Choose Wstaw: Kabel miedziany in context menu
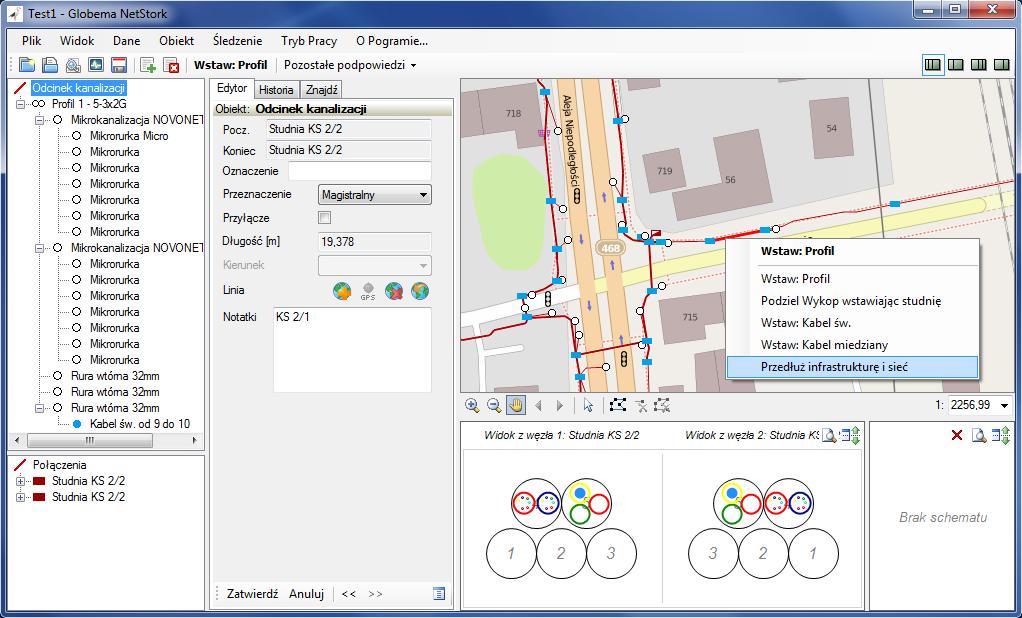 point(852,345)
